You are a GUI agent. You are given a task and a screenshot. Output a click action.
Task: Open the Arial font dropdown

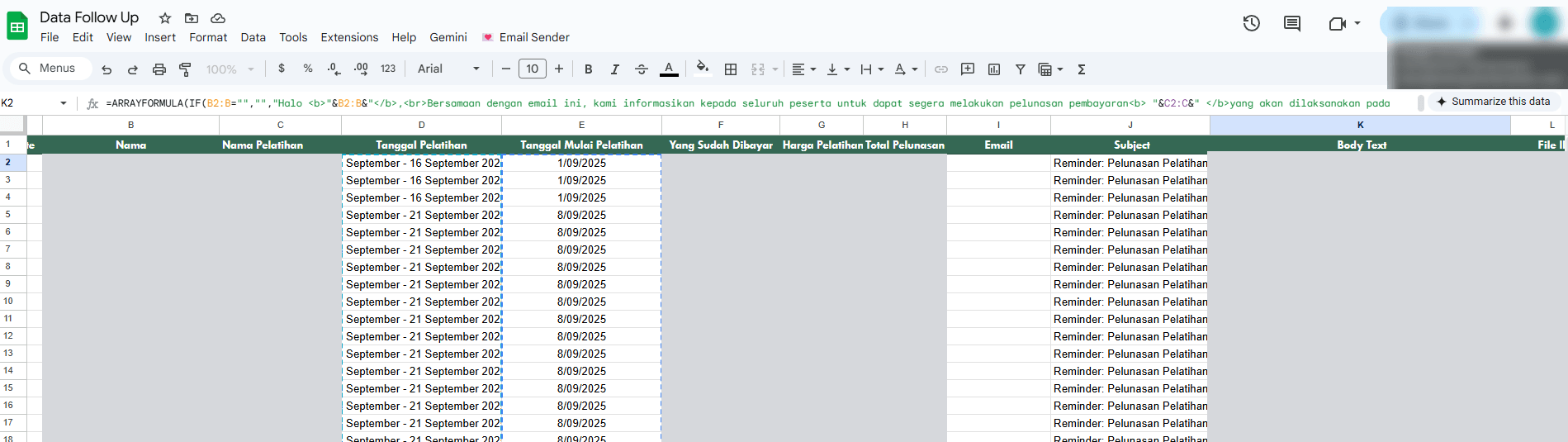click(448, 69)
